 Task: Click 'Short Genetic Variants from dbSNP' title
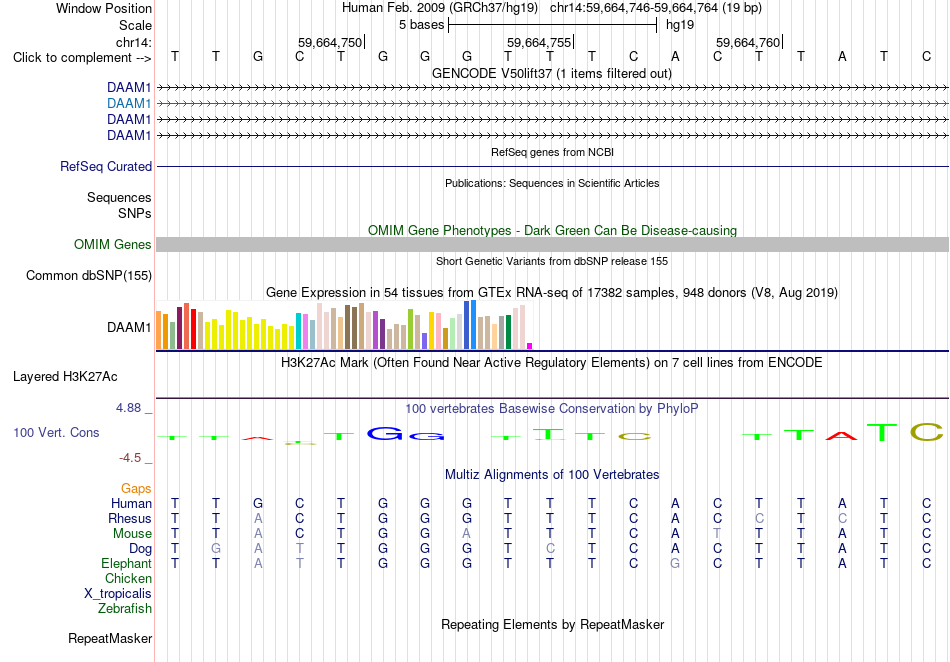coord(552,261)
